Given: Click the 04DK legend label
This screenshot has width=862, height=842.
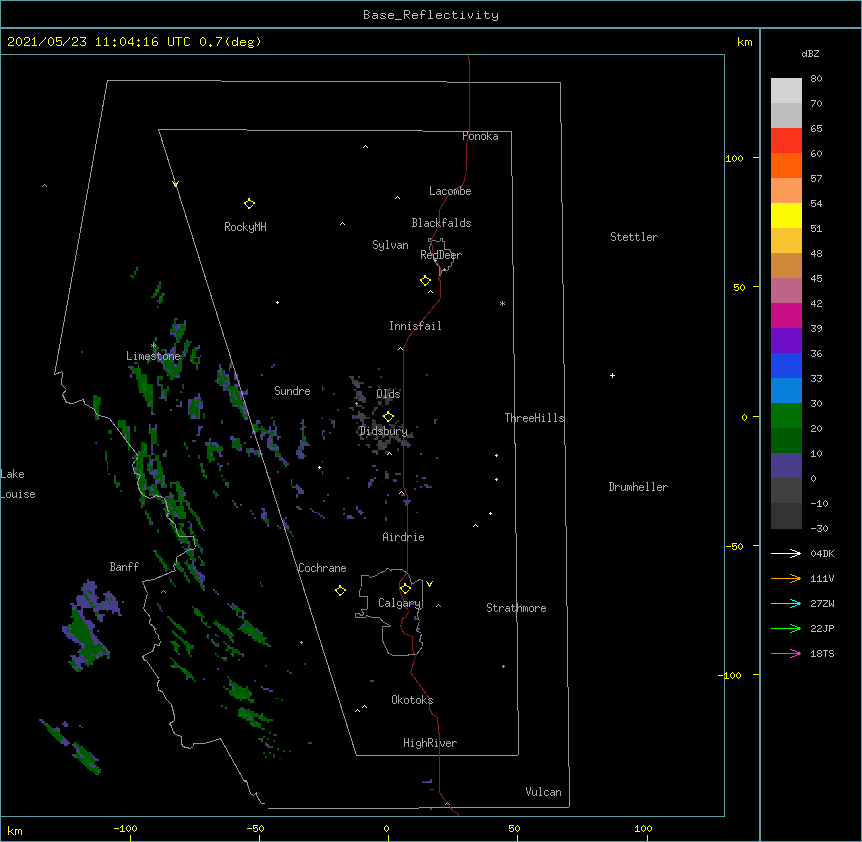Looking at the screenshot, I should click(822, 553).
